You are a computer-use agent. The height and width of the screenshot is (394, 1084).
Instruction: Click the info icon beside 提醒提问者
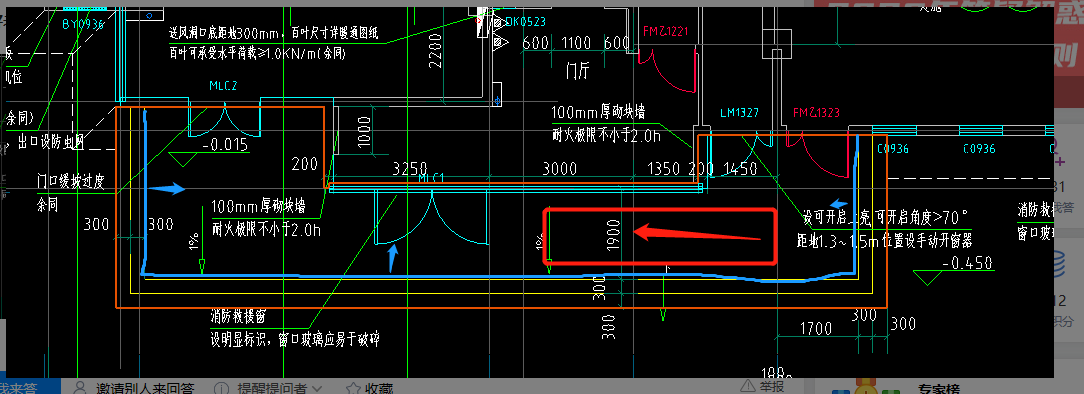(x=221, y=388)
